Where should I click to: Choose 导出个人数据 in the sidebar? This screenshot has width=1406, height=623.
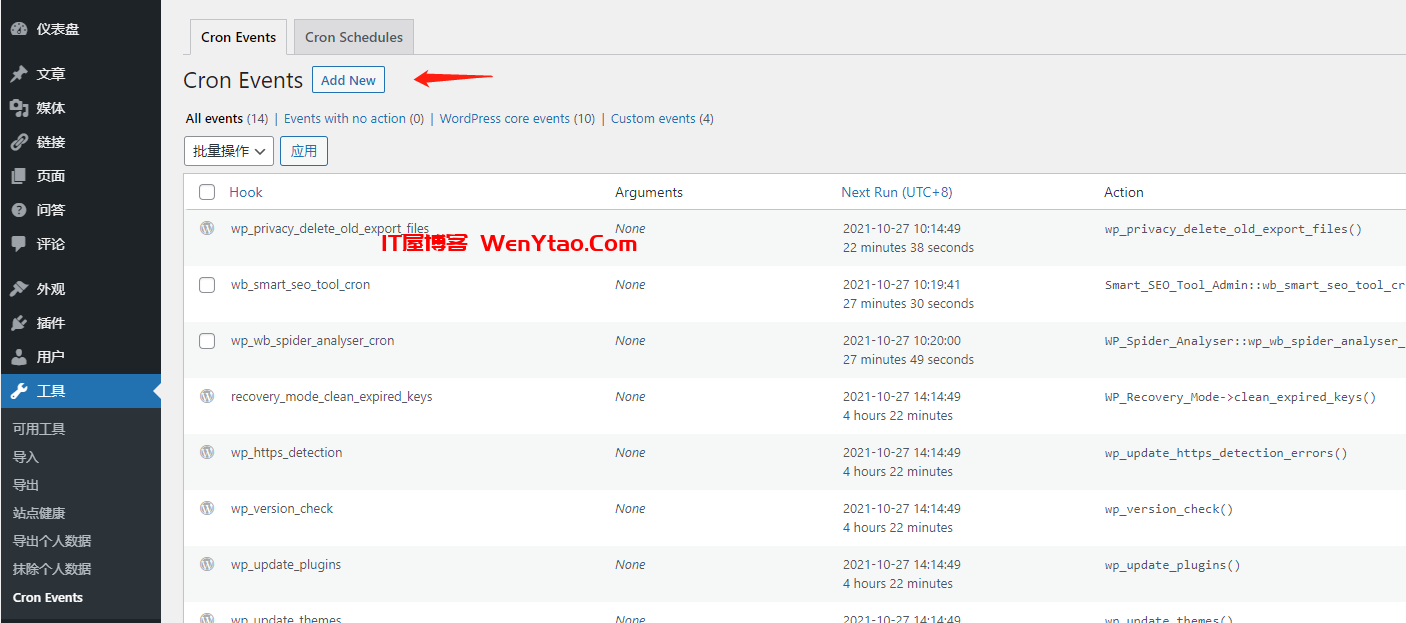pos(52,541)
